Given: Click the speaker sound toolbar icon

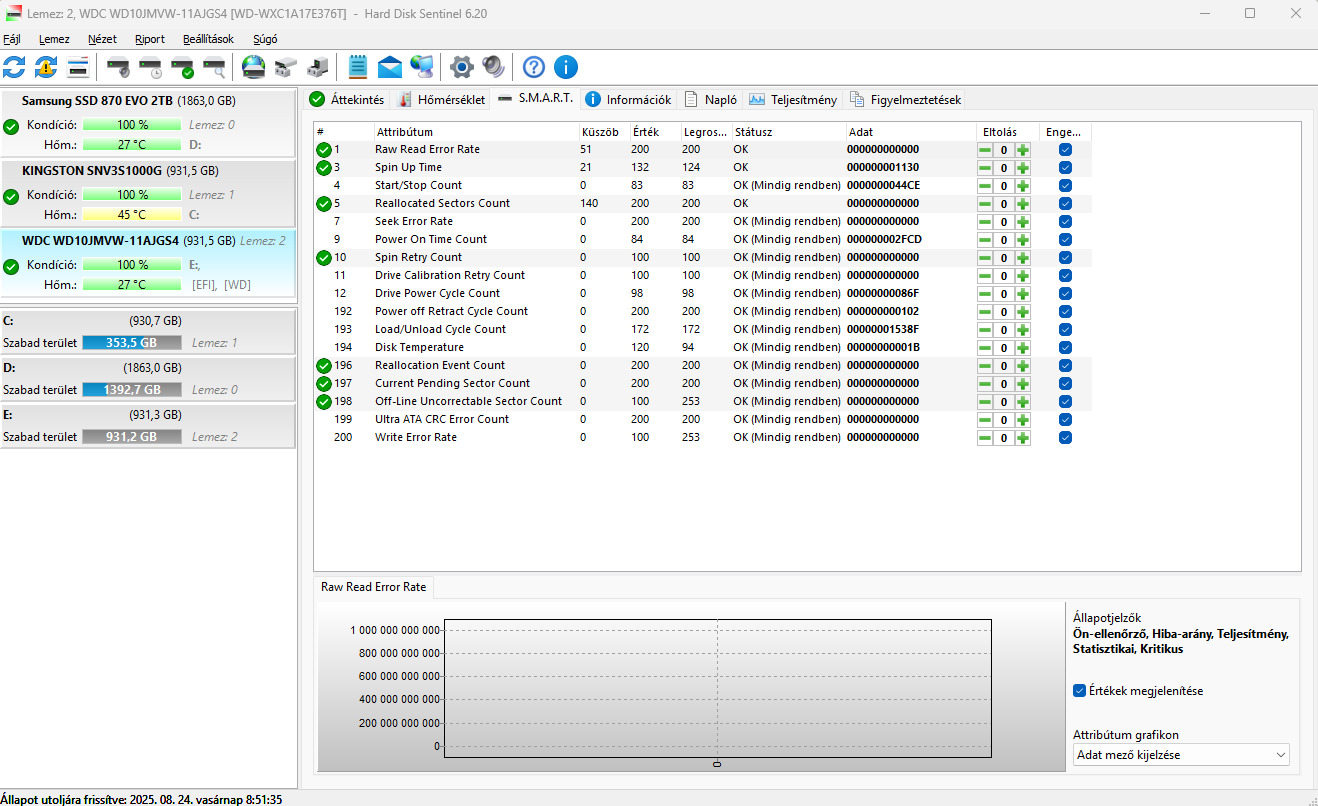Looking at the screenshot, I should (x=493, y=67).
